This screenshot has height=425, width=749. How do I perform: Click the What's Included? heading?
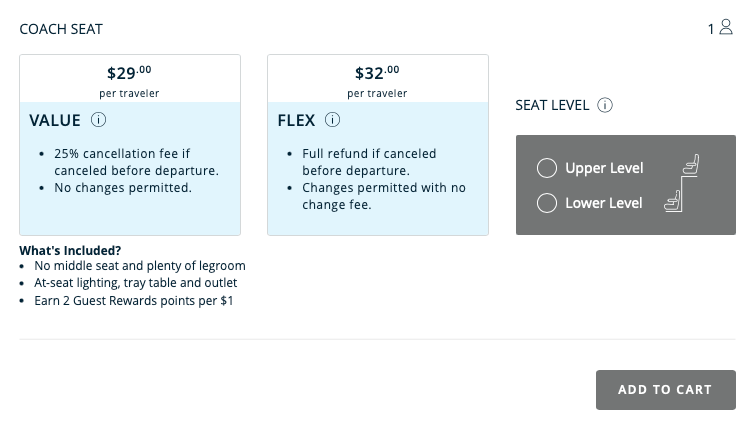pyautogui.click(x=70, y=250)
